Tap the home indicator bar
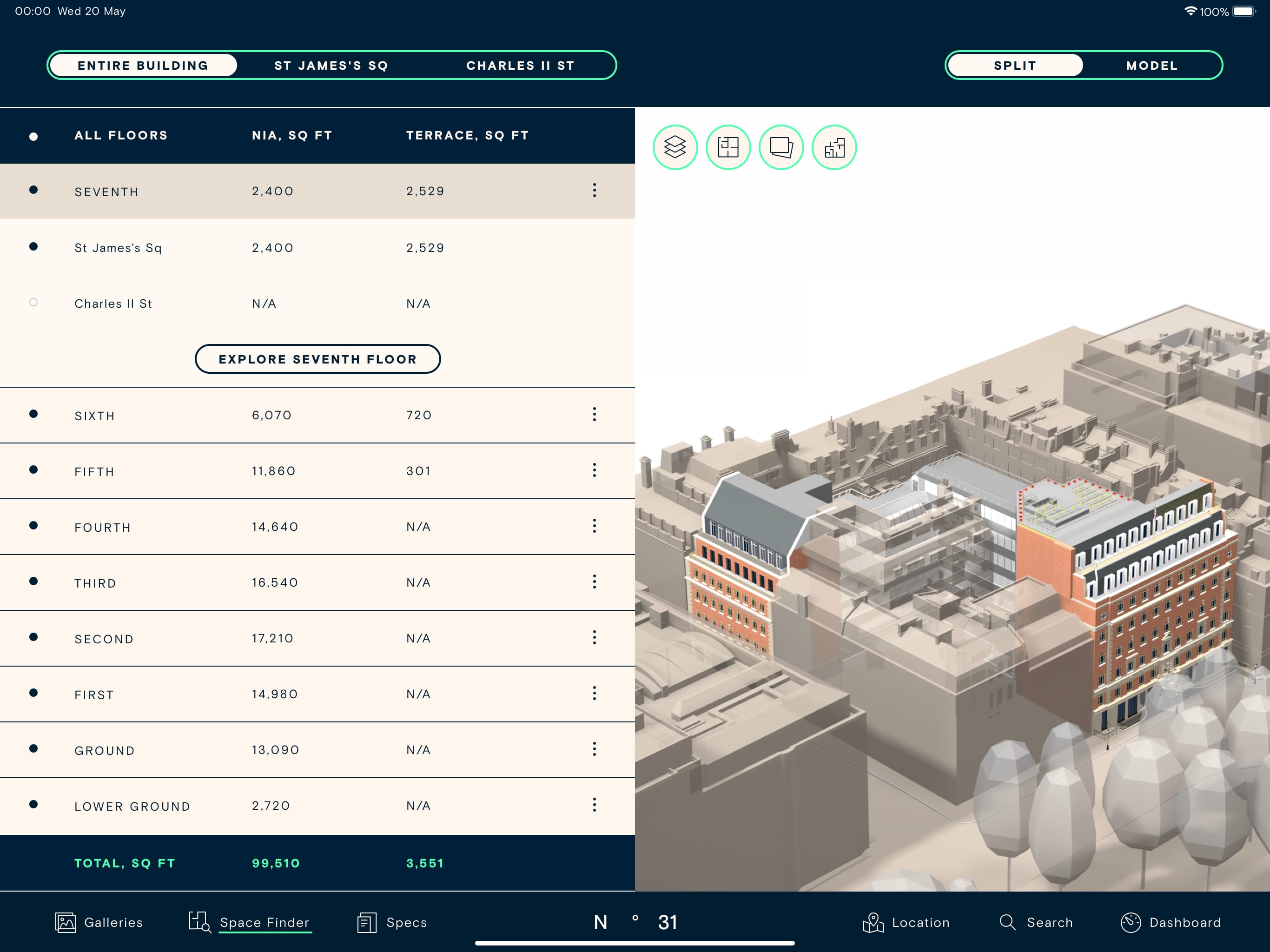Image resolution: width=1270 pixels, height=952 pixels. pyautogui.click(x=635, y=943)
